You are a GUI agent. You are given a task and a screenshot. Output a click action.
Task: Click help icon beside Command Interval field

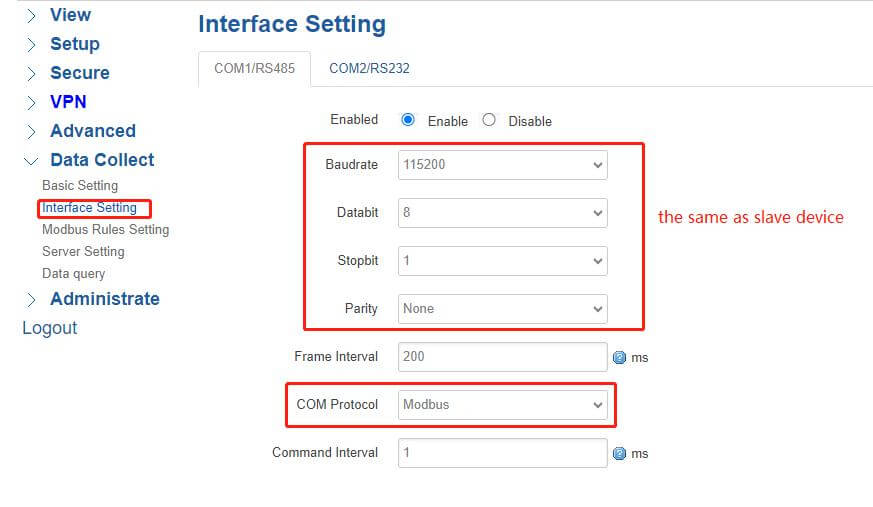click(619, 453)
